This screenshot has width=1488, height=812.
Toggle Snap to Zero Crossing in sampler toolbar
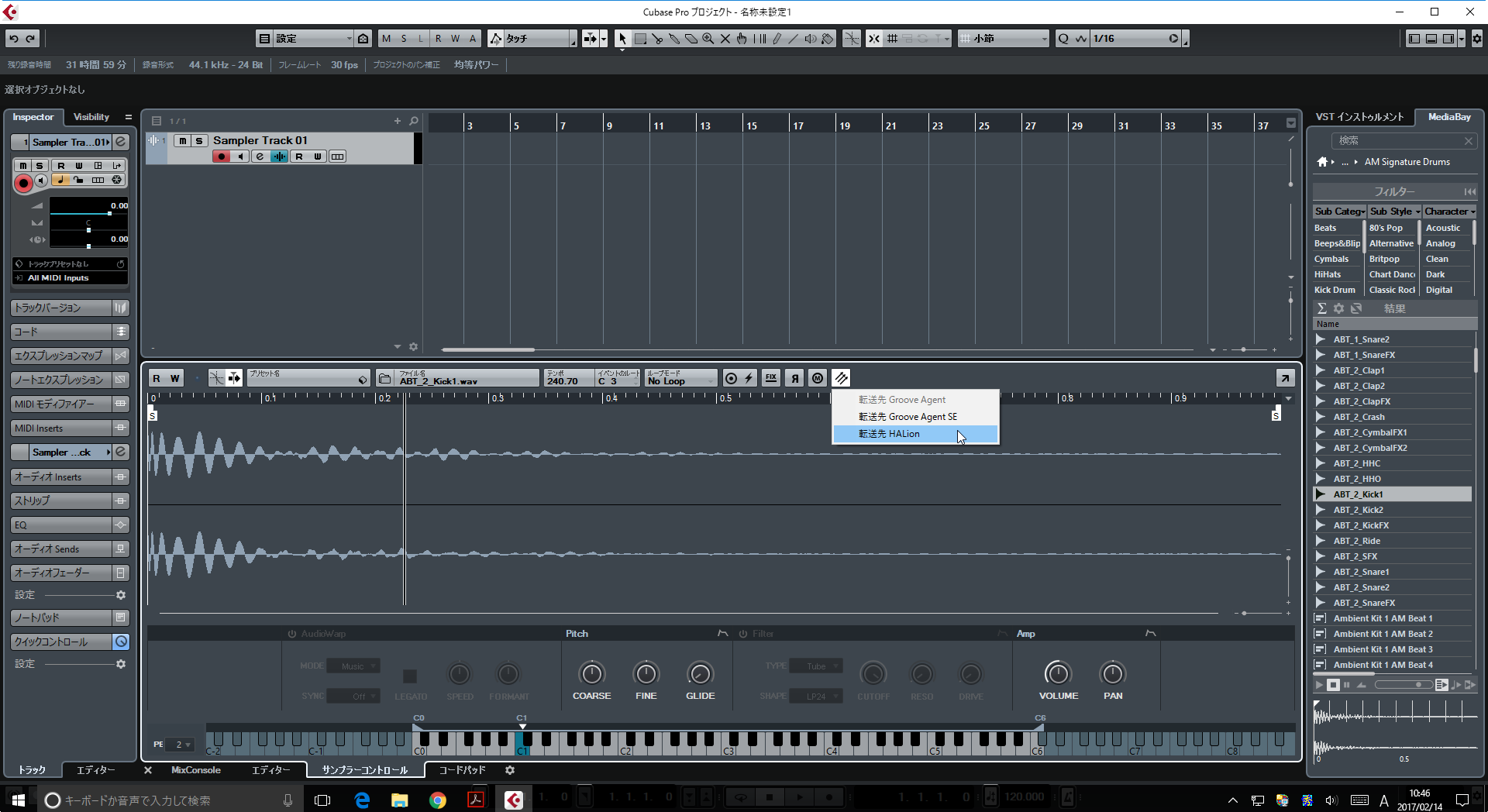pyautogui.click(x=216, y=378)
